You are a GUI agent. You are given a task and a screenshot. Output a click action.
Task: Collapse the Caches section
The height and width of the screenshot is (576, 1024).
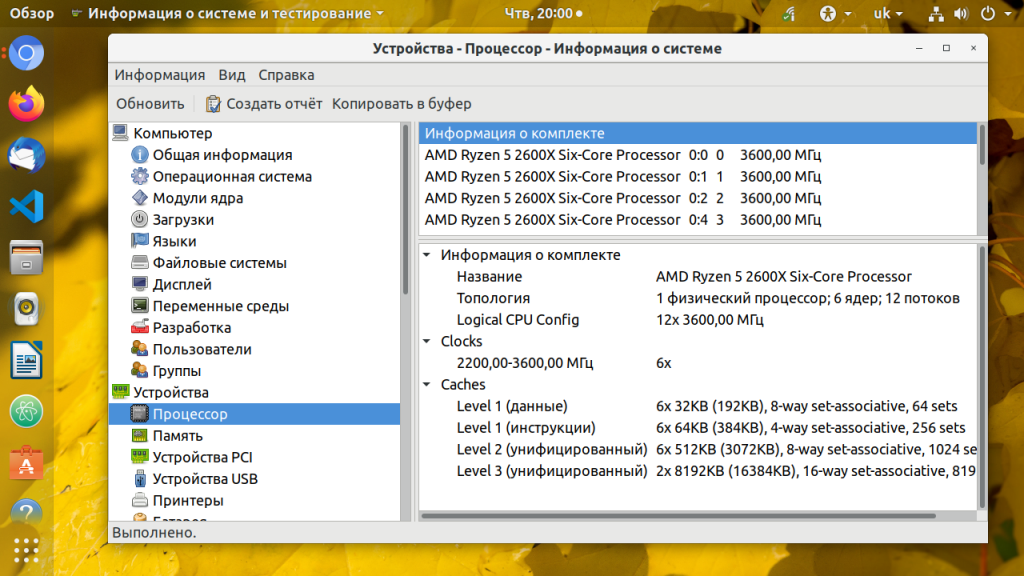pos(428,385)
